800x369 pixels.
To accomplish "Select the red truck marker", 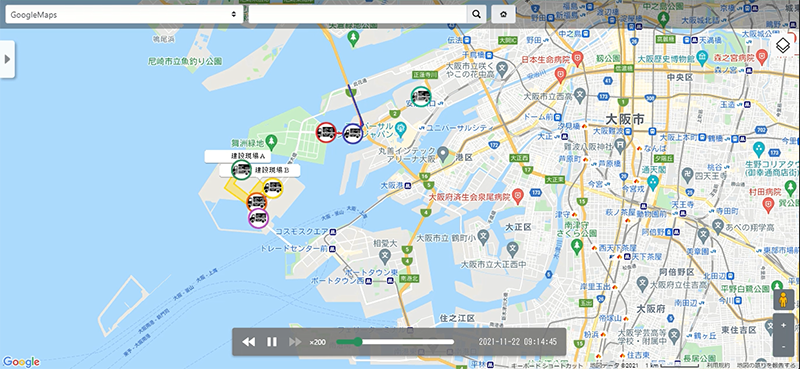I will (326, 133).
